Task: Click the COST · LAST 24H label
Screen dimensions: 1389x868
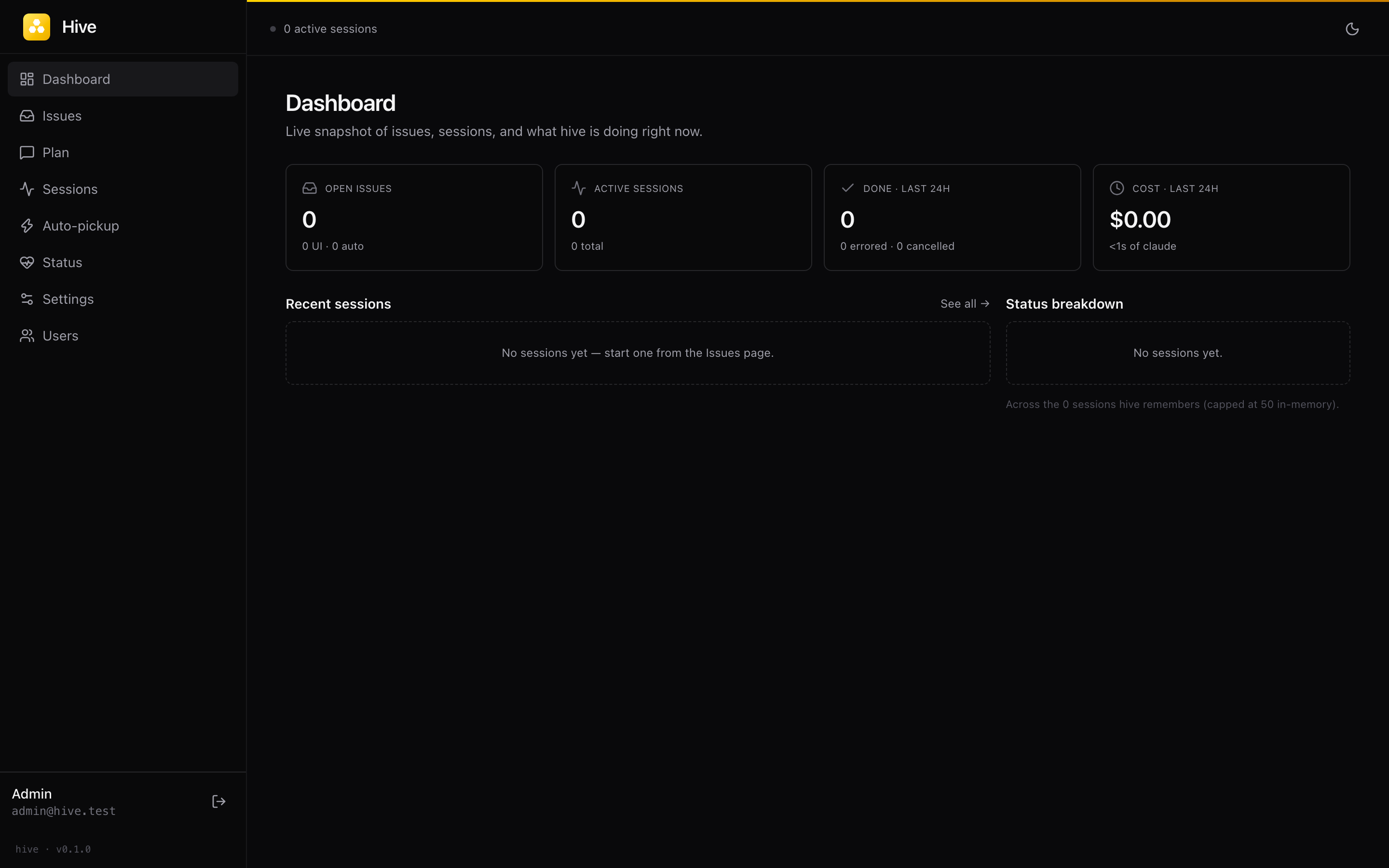Action: click(1175, 189)
